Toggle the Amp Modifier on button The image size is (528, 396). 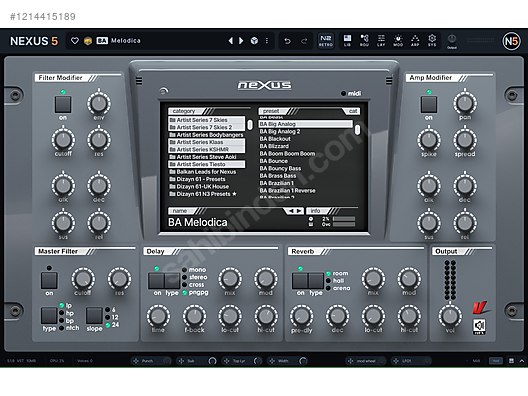pos(429,104)
